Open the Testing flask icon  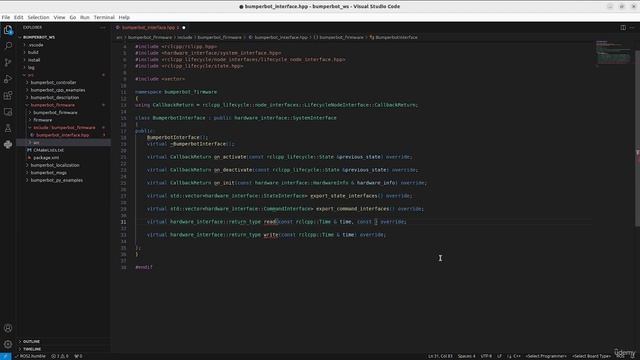8,128
